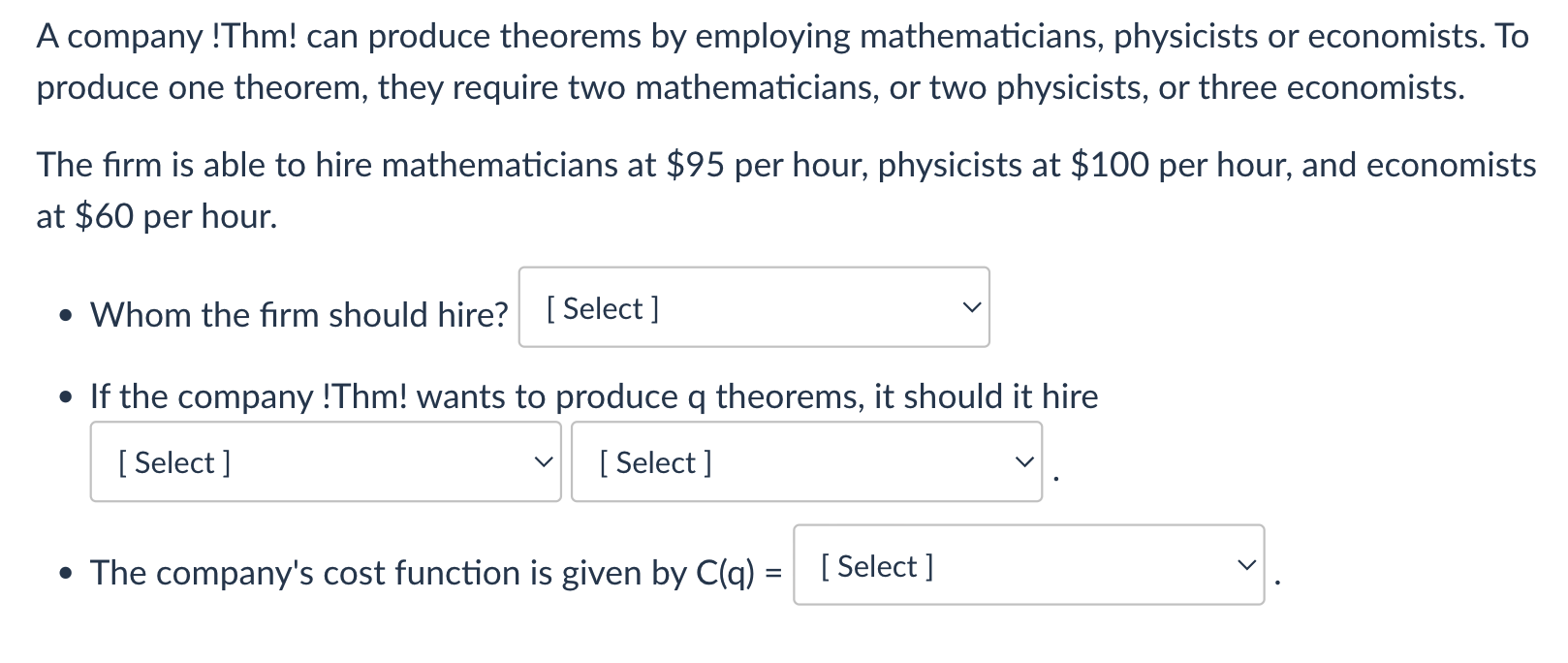Click the paragraph starting "A company !Thm! can produce"

click(x=783, y=62)
